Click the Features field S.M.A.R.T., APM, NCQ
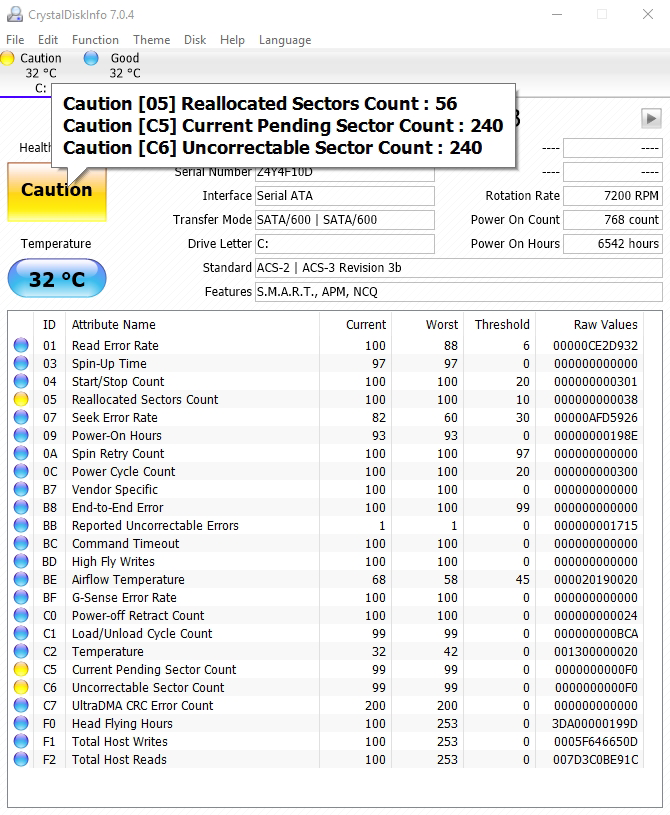The image size is (670, 815). coord(458,292)
